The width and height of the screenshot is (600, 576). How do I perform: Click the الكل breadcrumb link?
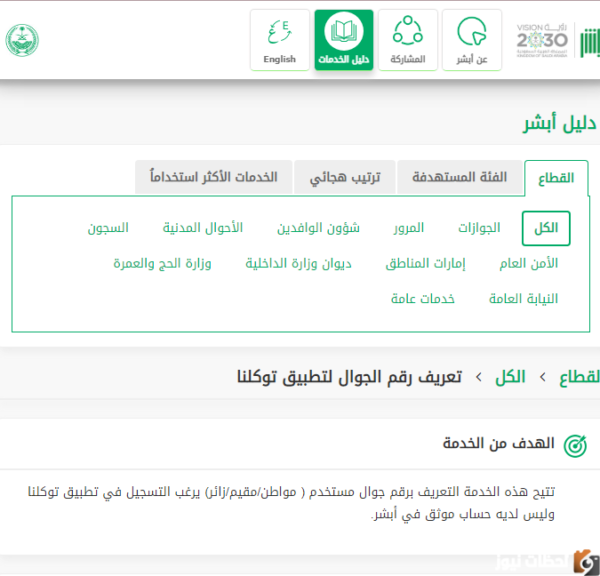tap(510, 377)
